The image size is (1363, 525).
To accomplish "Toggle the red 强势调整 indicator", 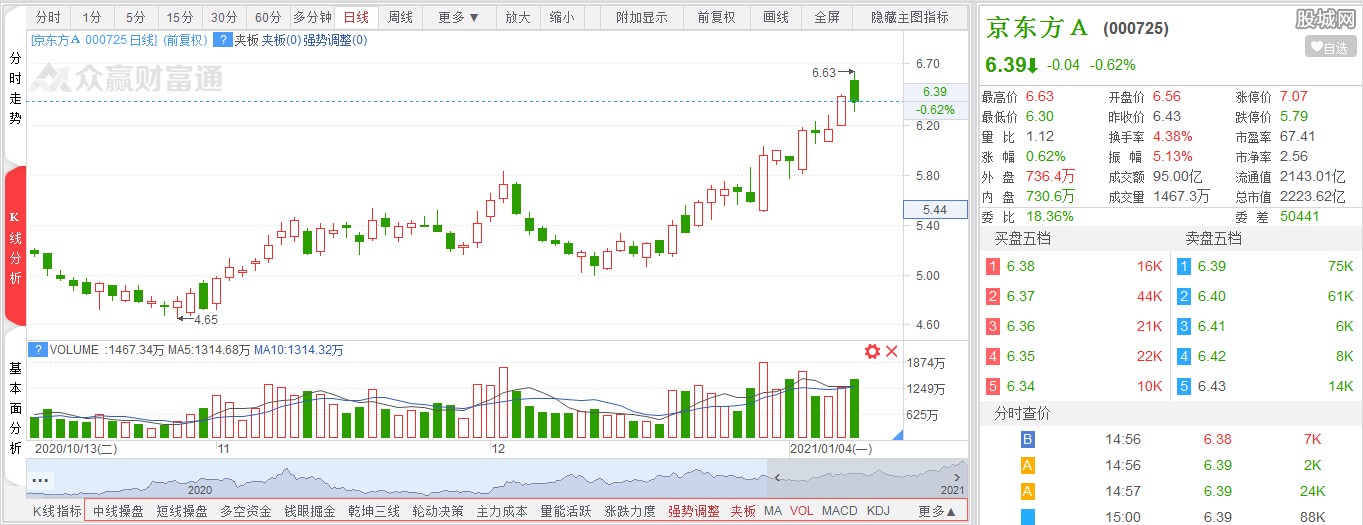I will pyautogui.click(x=694, y=511).
